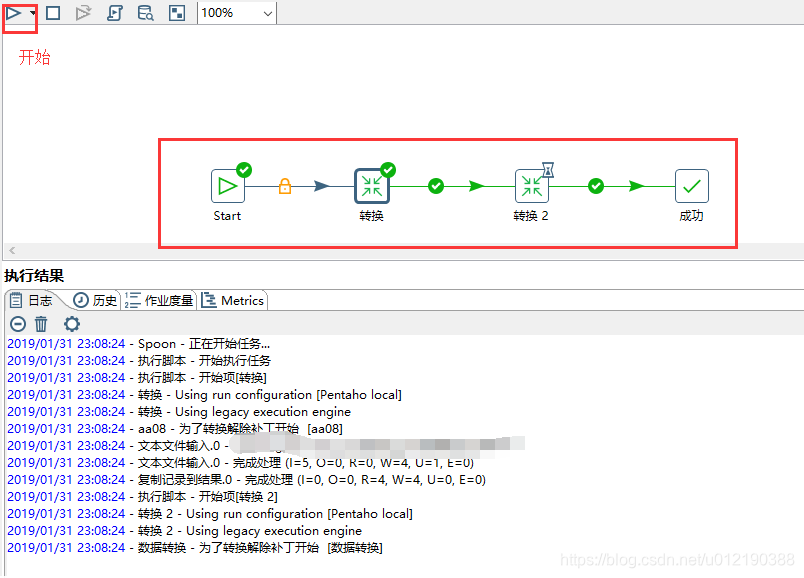Click log line '执行脚本 - 开始项[转换]'

[137, 377]
